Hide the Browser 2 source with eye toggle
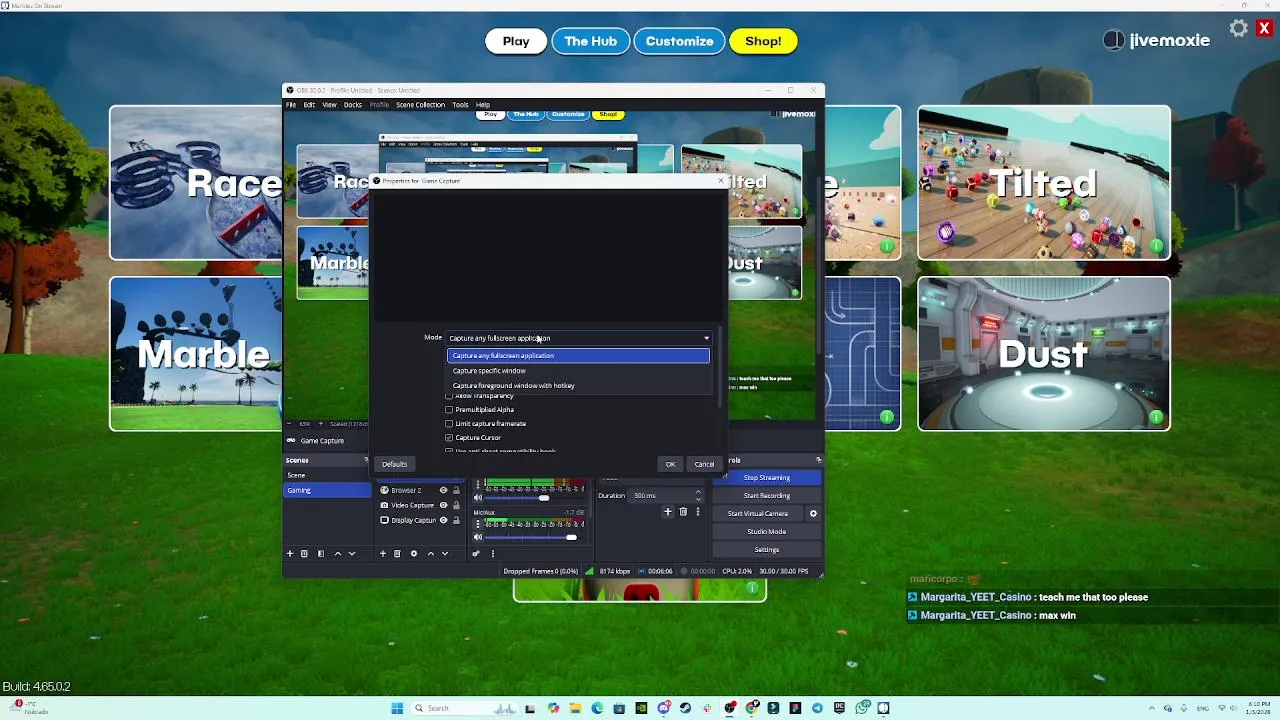The height and width of the screenshot is (720, 1280). pos(443,490)
